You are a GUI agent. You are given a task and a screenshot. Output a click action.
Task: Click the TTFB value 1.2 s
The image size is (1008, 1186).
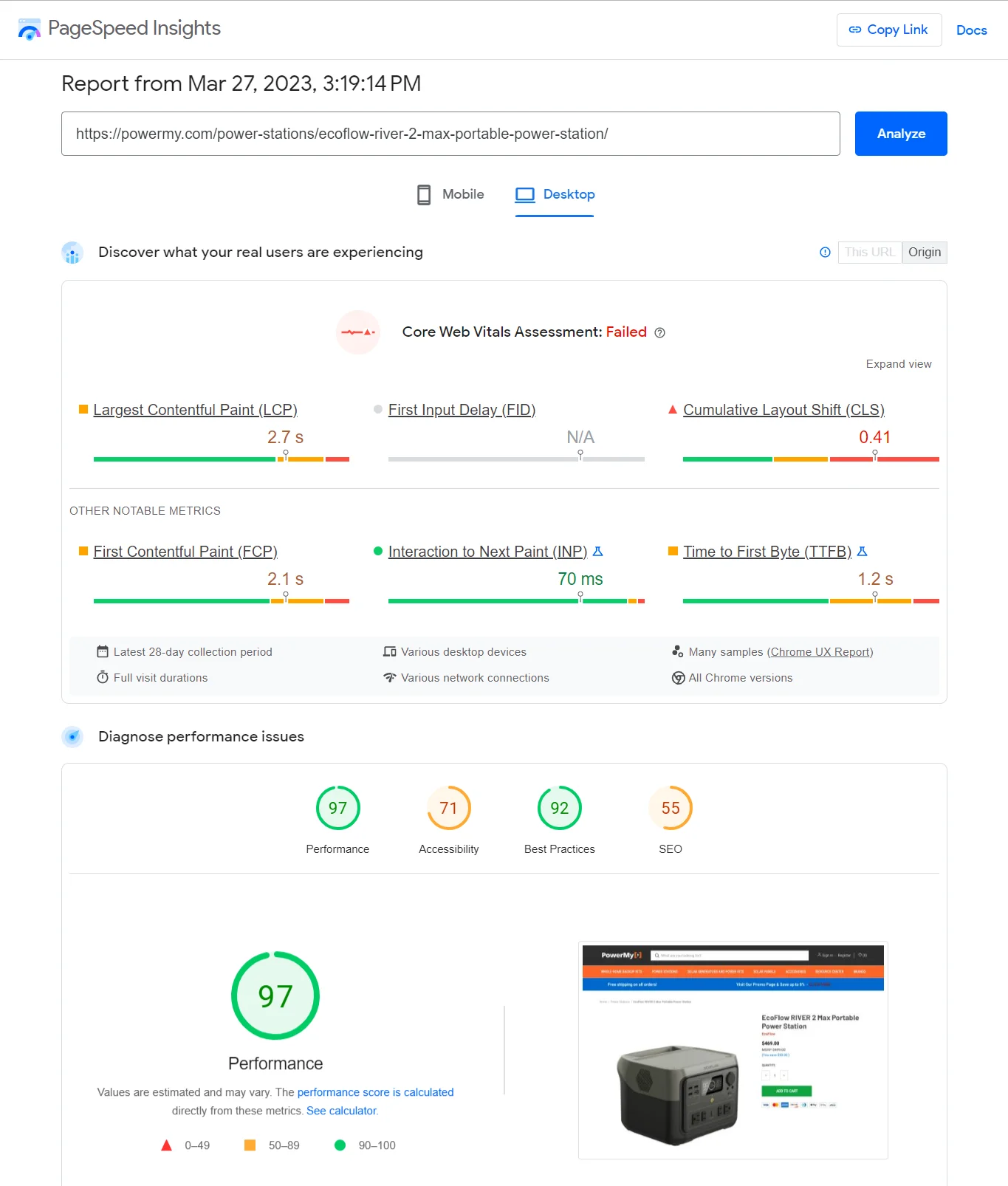coord(875,579)
